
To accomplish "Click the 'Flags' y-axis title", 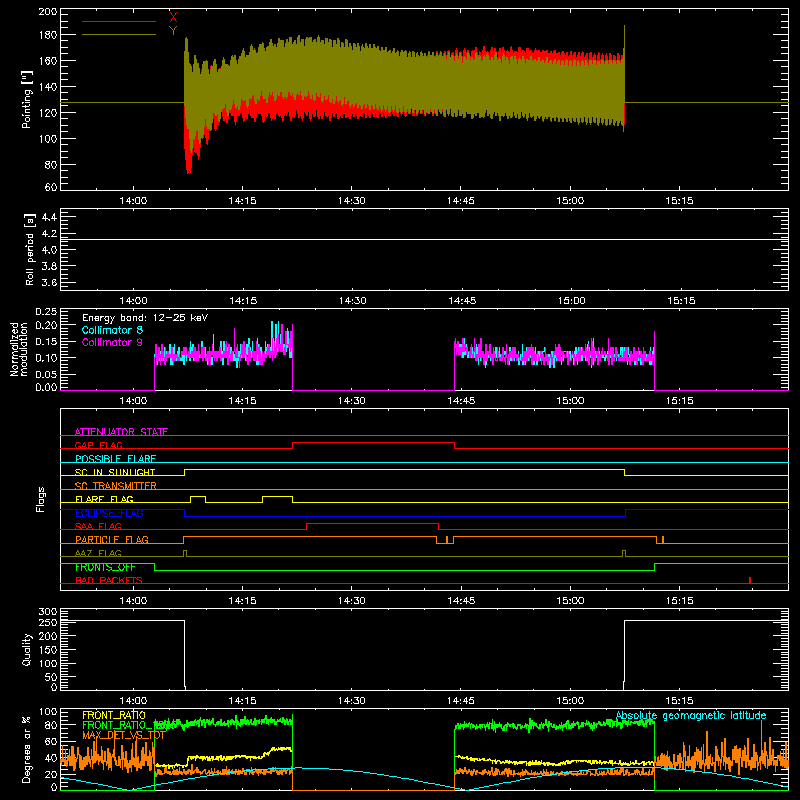I will (40, 499).
